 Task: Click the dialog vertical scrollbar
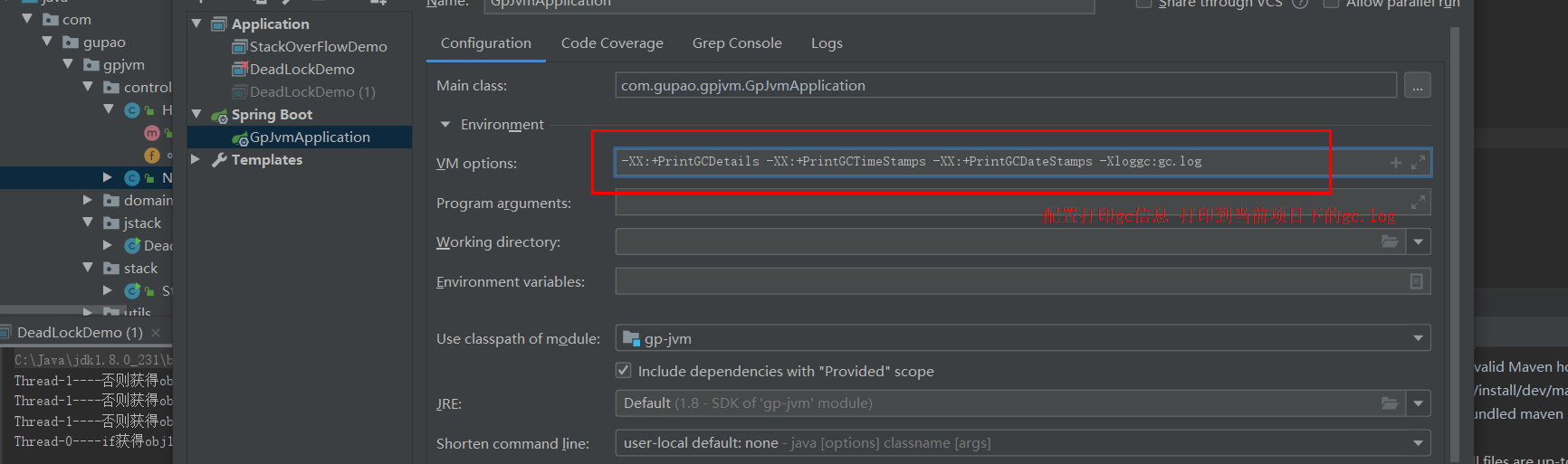[x=1455, y=244]
